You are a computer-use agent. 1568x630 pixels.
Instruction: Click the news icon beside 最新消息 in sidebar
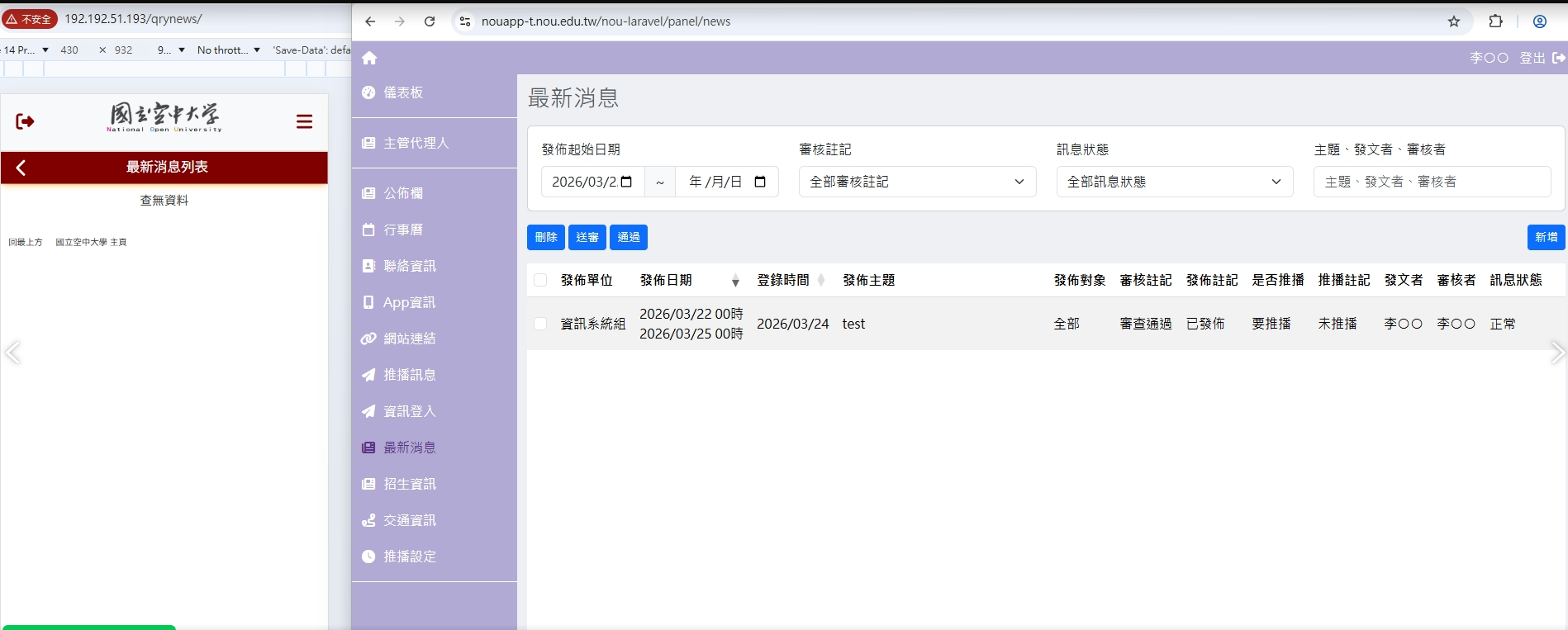(x=368, y=448)
